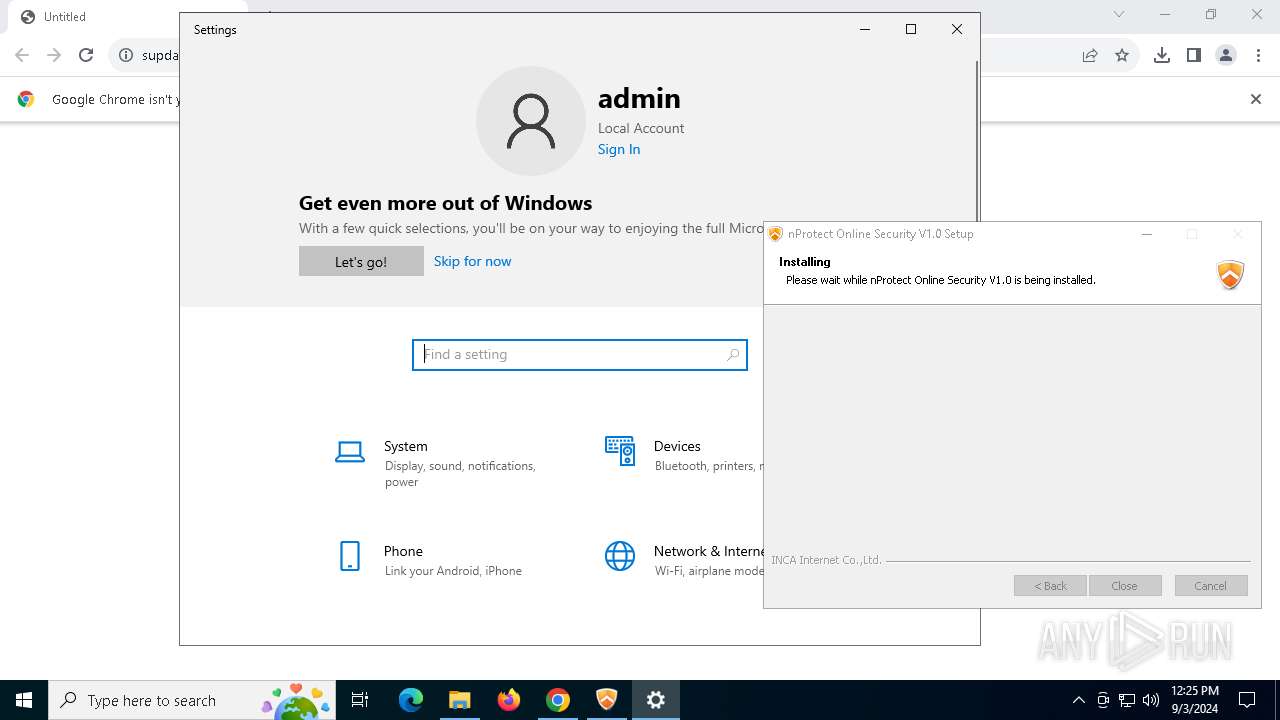Open Task View on the taskbar
Screen dimensions: 1280x720
(x=360, y=700)
